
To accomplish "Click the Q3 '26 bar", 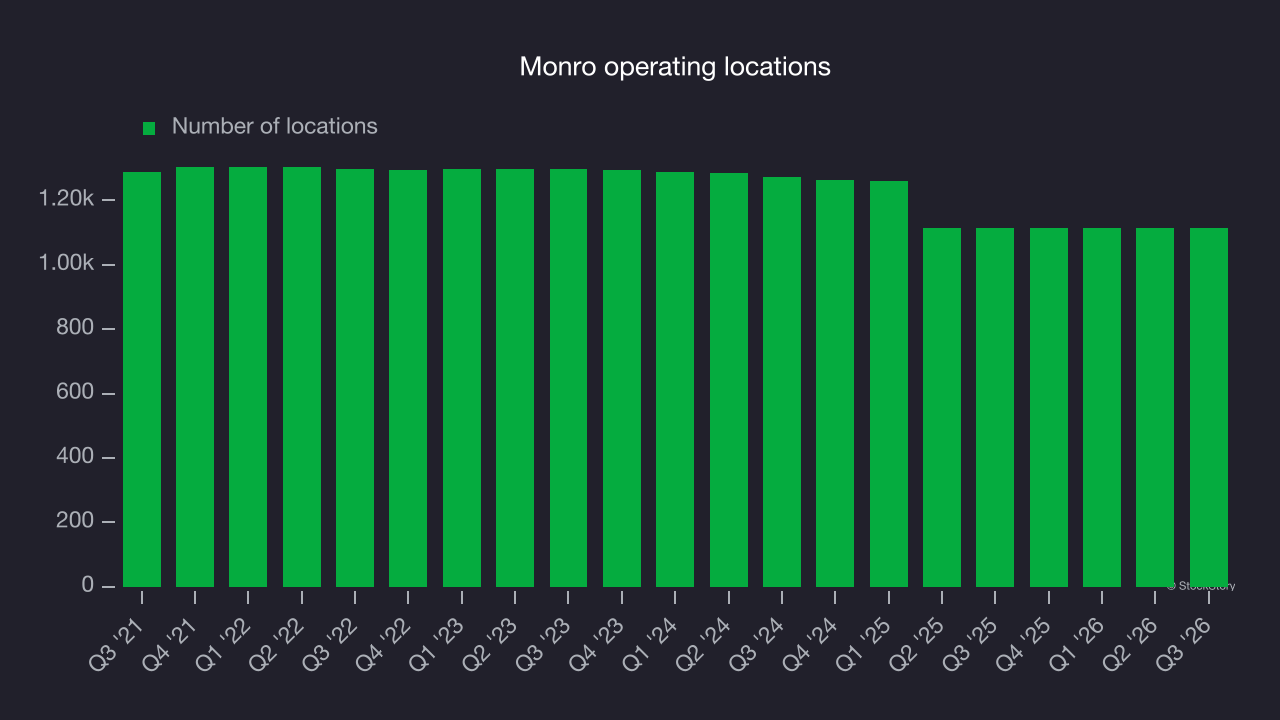I will pos(1209,407).
